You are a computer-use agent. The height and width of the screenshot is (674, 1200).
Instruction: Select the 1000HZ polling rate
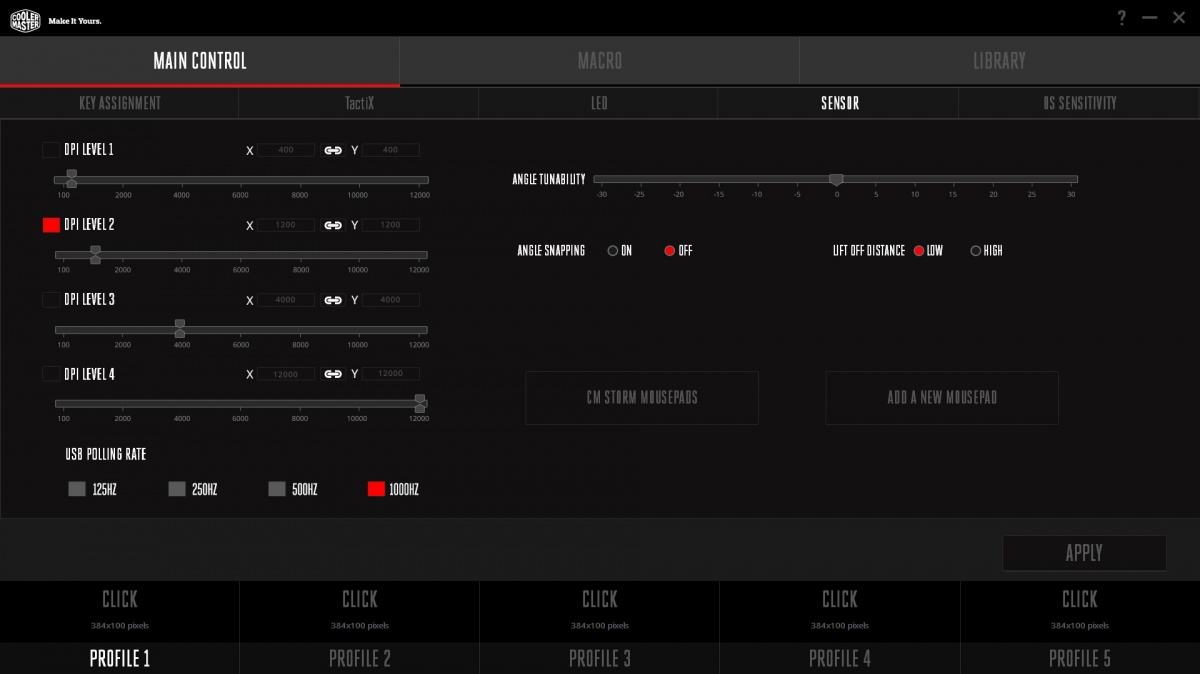point(376,489)
